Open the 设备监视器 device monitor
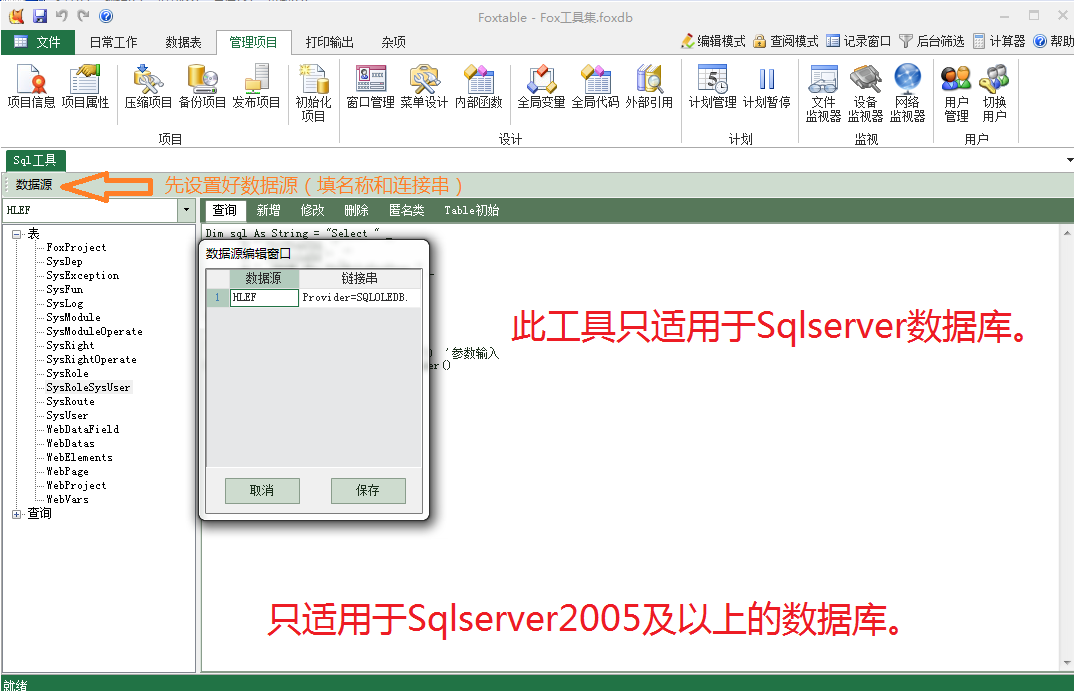Screen dimensions: 1074x691 click(866, 94)
